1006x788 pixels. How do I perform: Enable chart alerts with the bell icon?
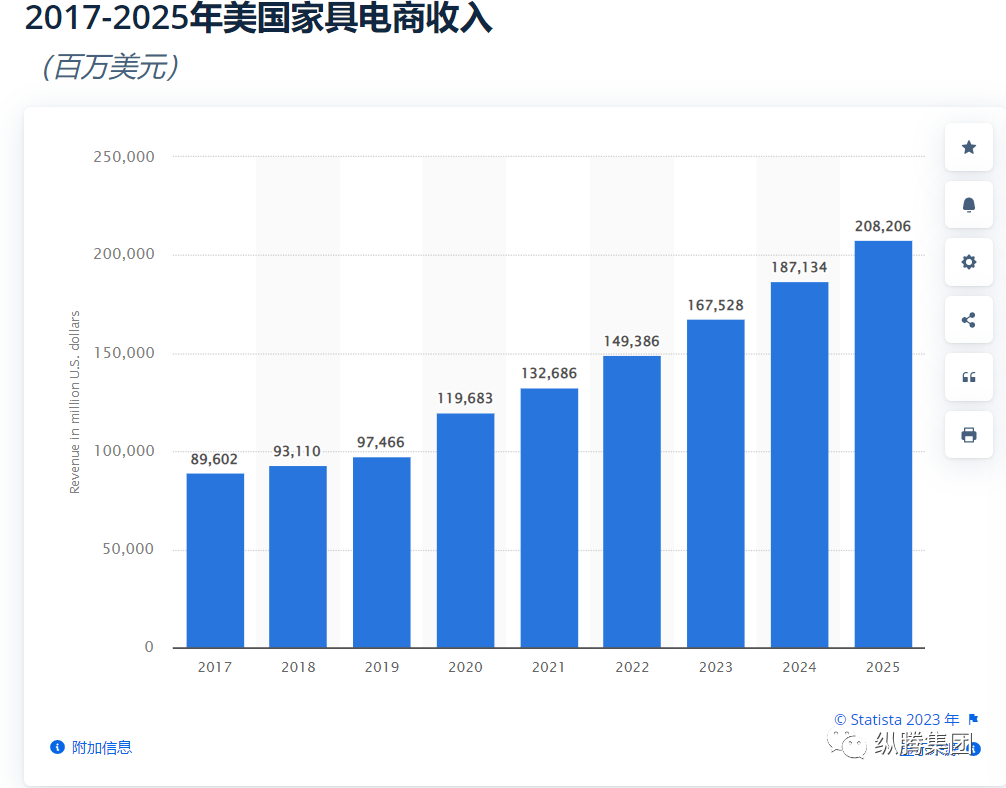point(968,204)
